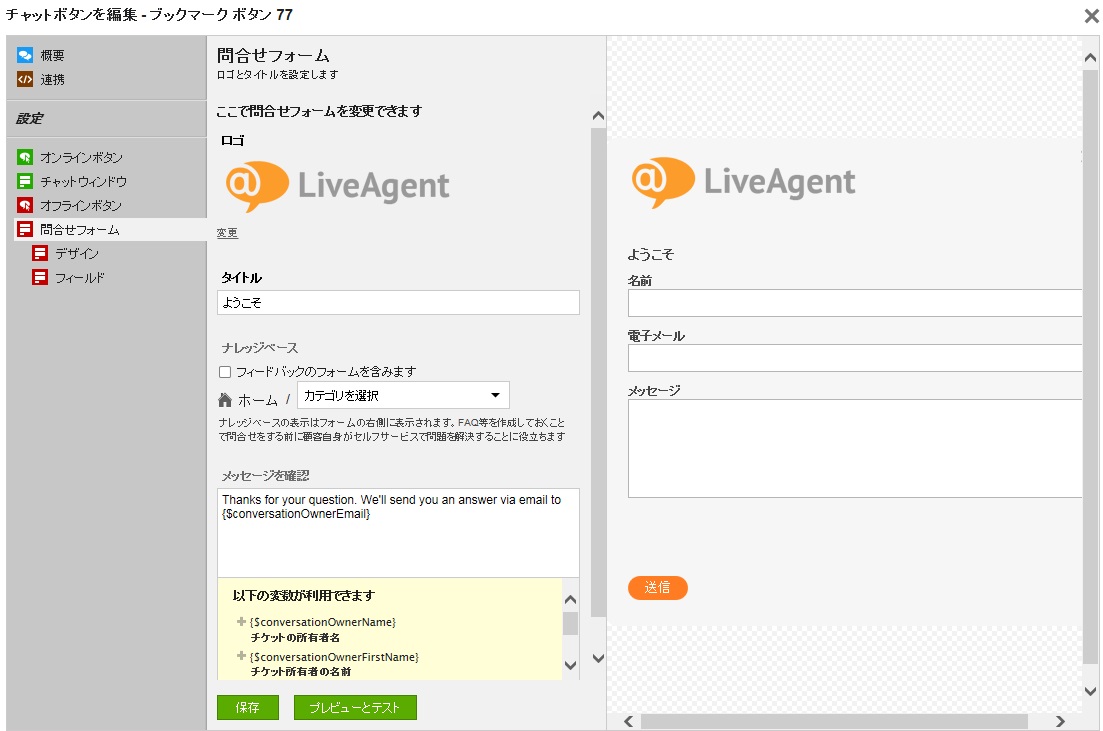Click the ホーム knowledge base link

[x=257, y=400]
